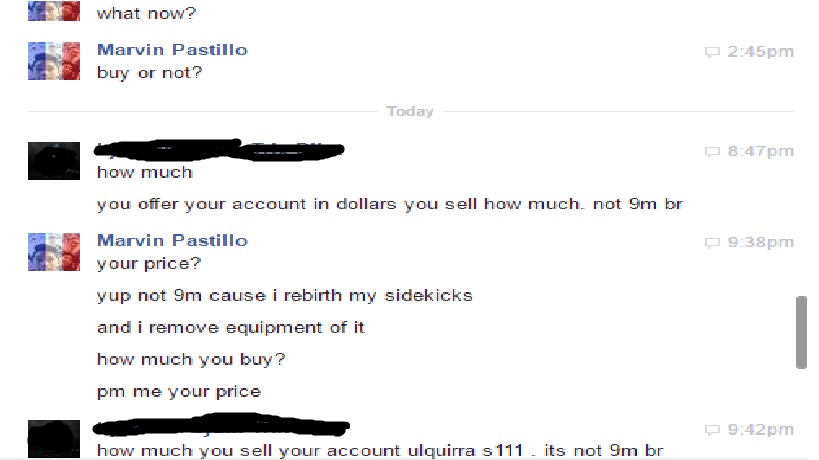The width and height of the screenshot is (819, 460).
Task: Open the dark avatar beside 'how much'
Action: [x=54, y=160]
